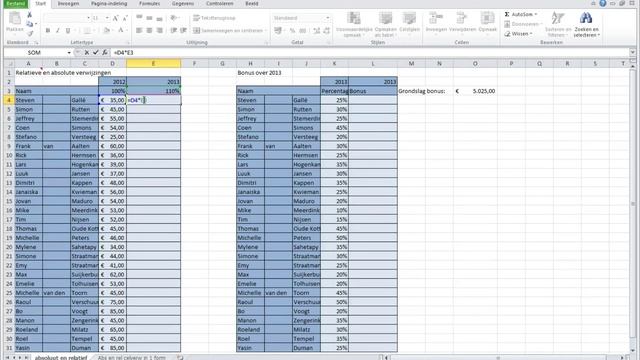
Task: Click the fill color bucket swatch
Action: [106, 31]
